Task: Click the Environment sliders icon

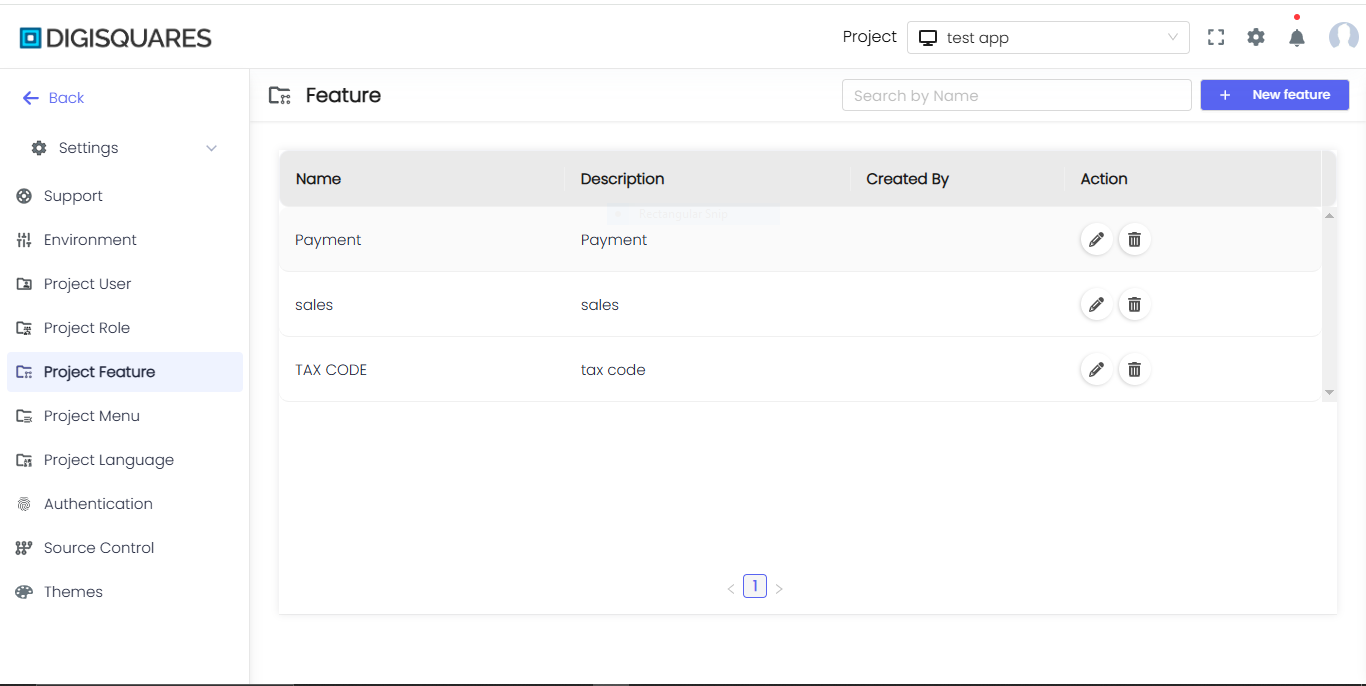Action: point(24,240)
